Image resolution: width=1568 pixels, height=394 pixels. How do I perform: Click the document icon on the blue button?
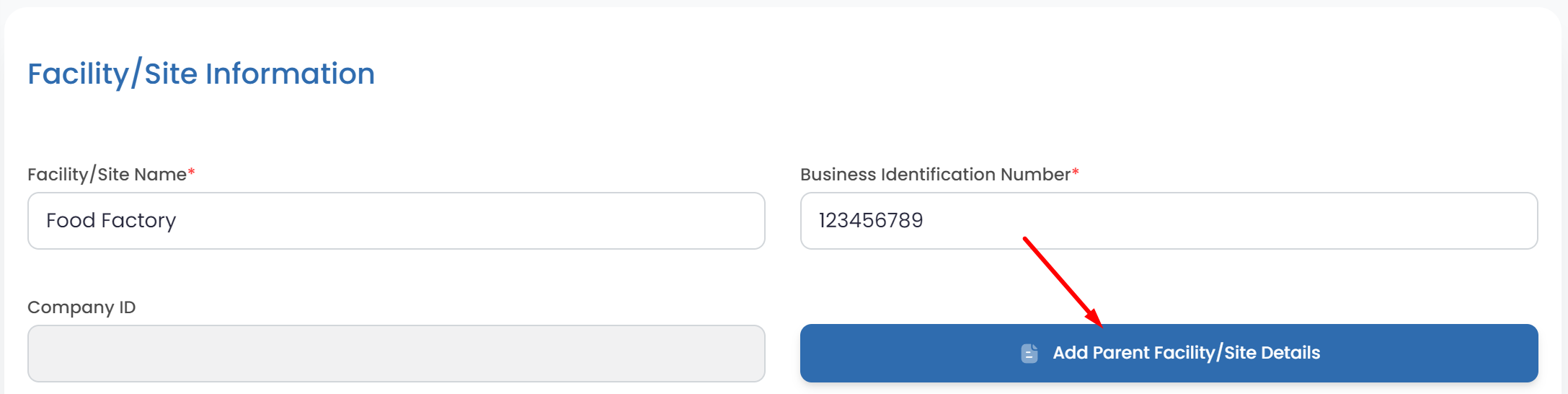pyautogui.click(x=1029, y=354)
